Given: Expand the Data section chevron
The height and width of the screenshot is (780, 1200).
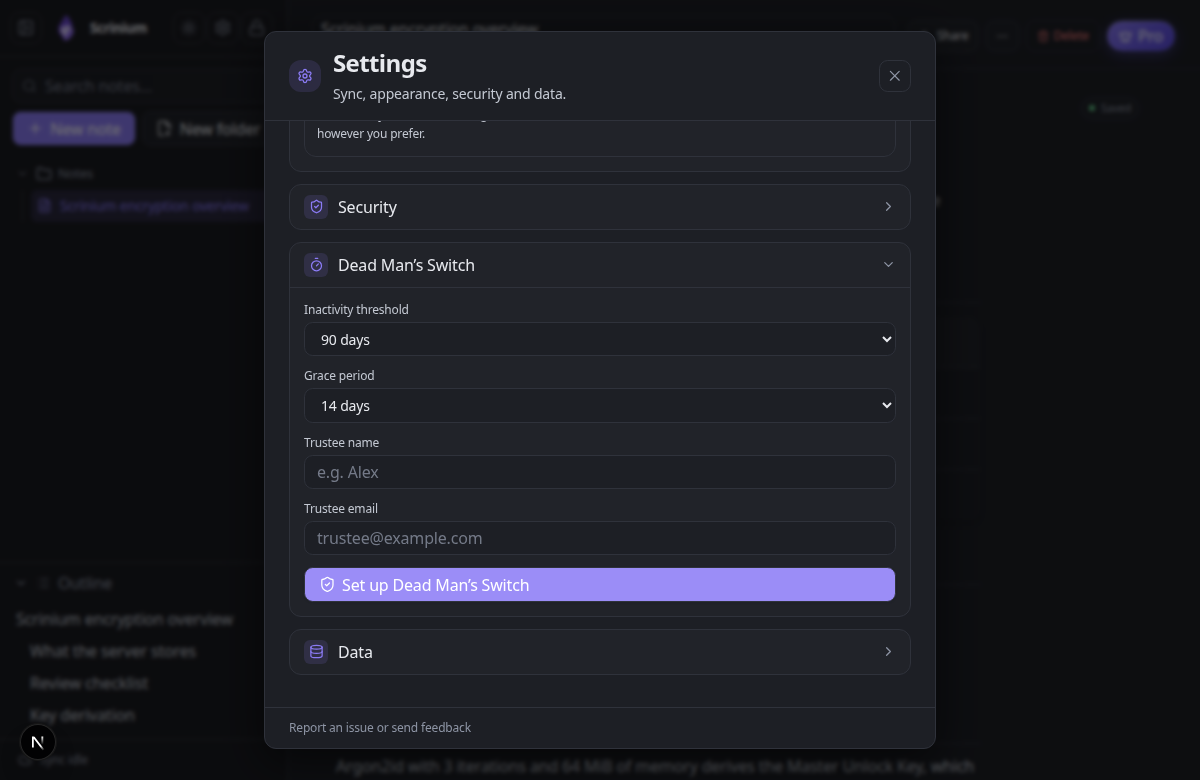Looking at the screenshot, I should (x=888, y=652).
